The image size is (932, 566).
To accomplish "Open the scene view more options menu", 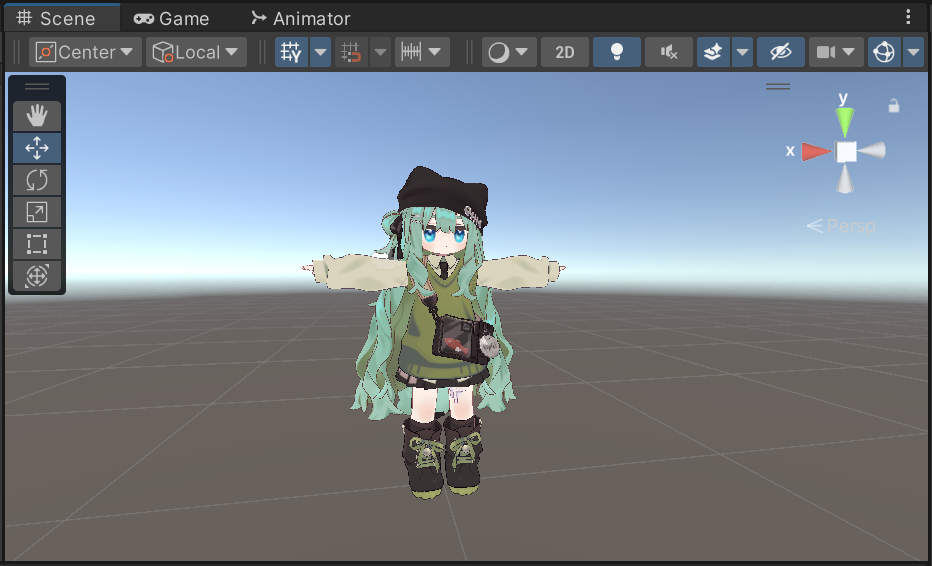I will pos(908,17).
